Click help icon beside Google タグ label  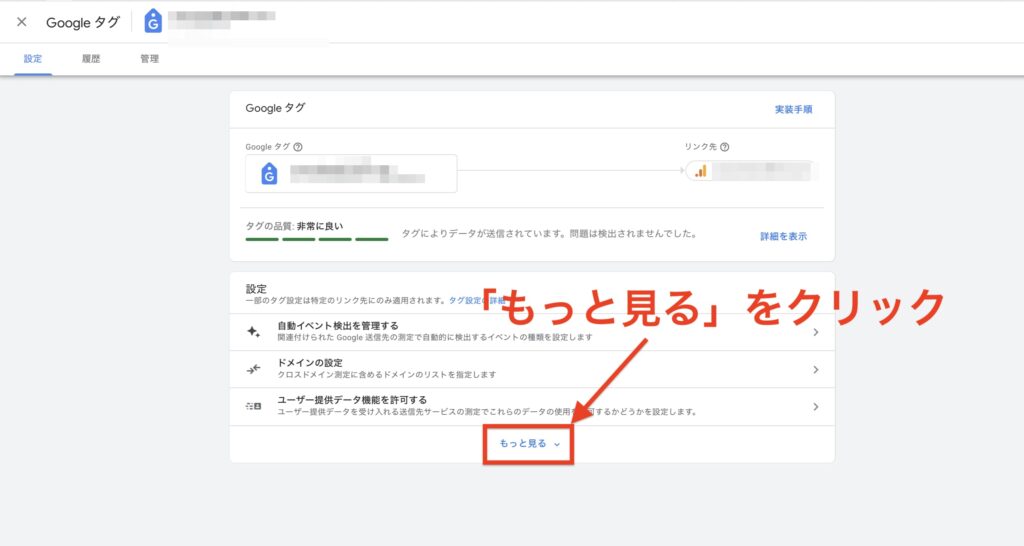coord(298,146)
